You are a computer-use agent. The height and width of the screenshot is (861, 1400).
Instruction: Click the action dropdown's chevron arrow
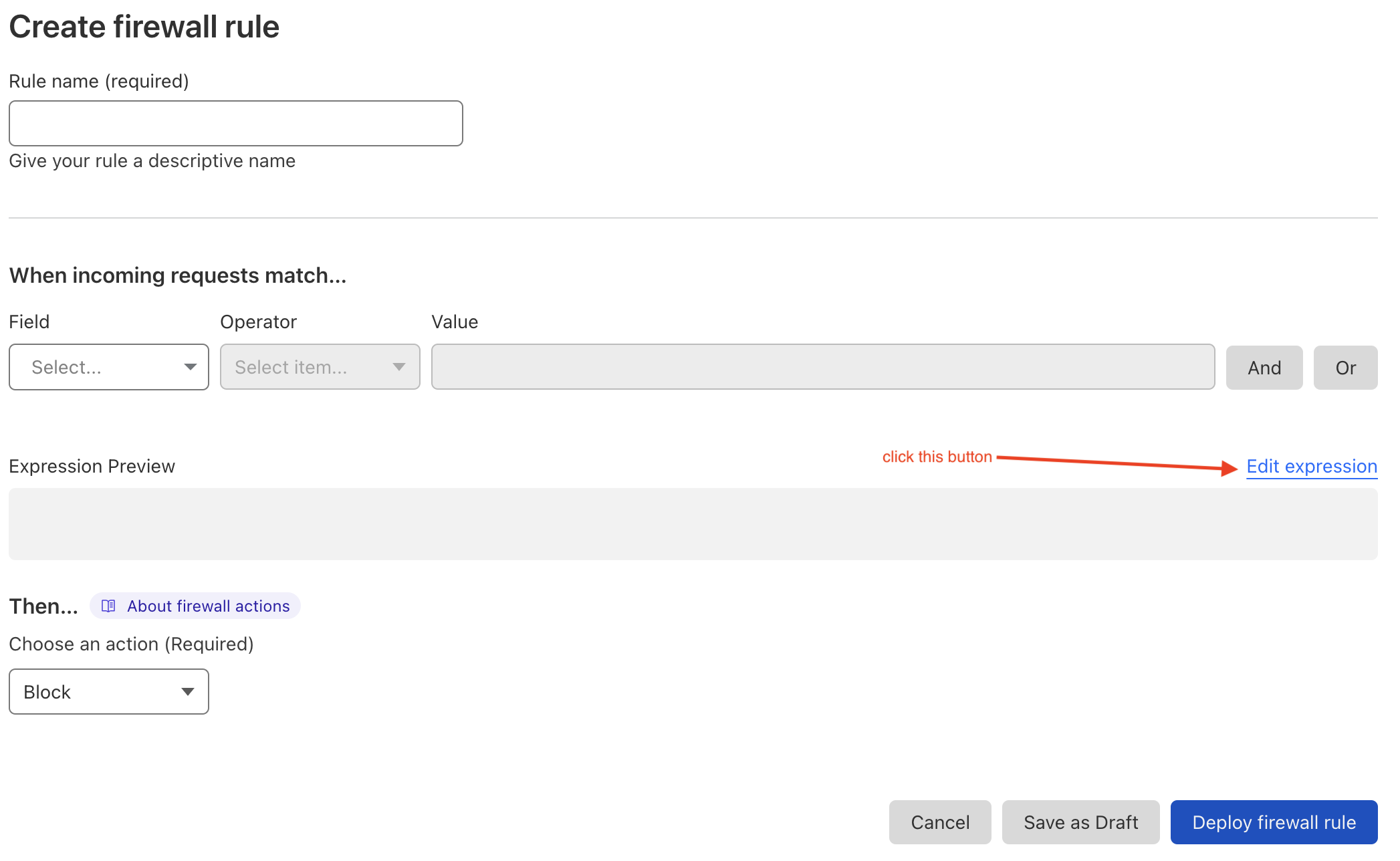pos(189,691)
